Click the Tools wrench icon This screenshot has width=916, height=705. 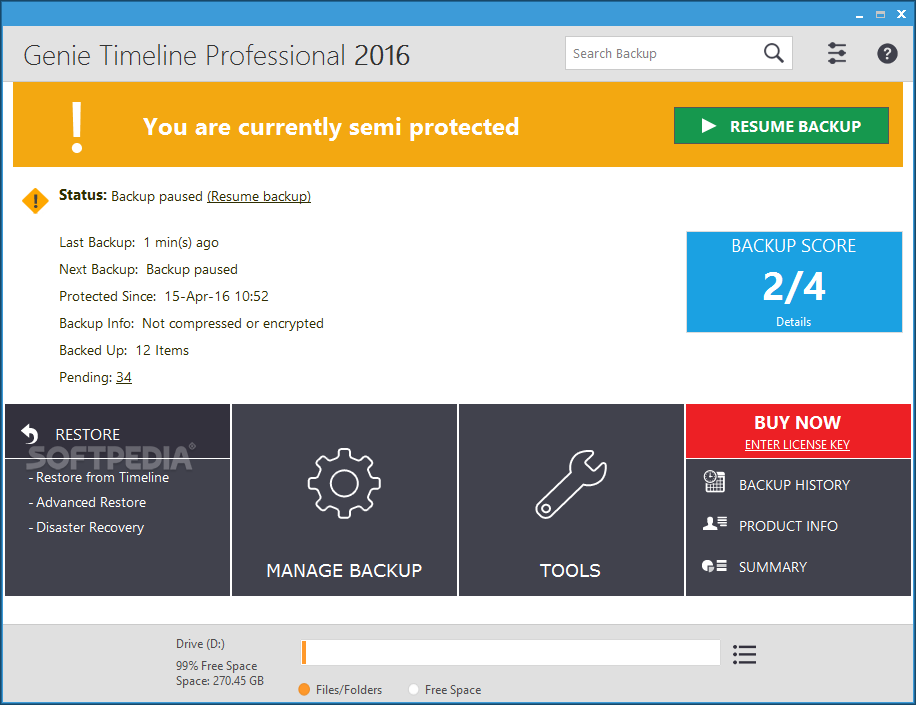[x=571, y=484]
